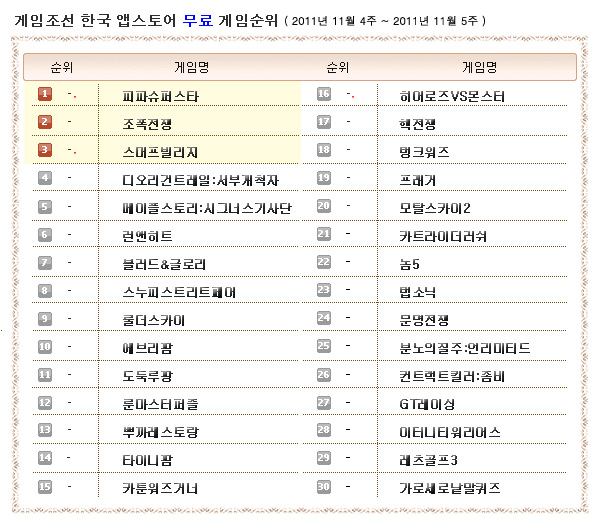Image resolution: width=600 pixels, height=525 pixels.
Task: Choose 카트라이더러쉬 in the list
Action: (443, 236)
